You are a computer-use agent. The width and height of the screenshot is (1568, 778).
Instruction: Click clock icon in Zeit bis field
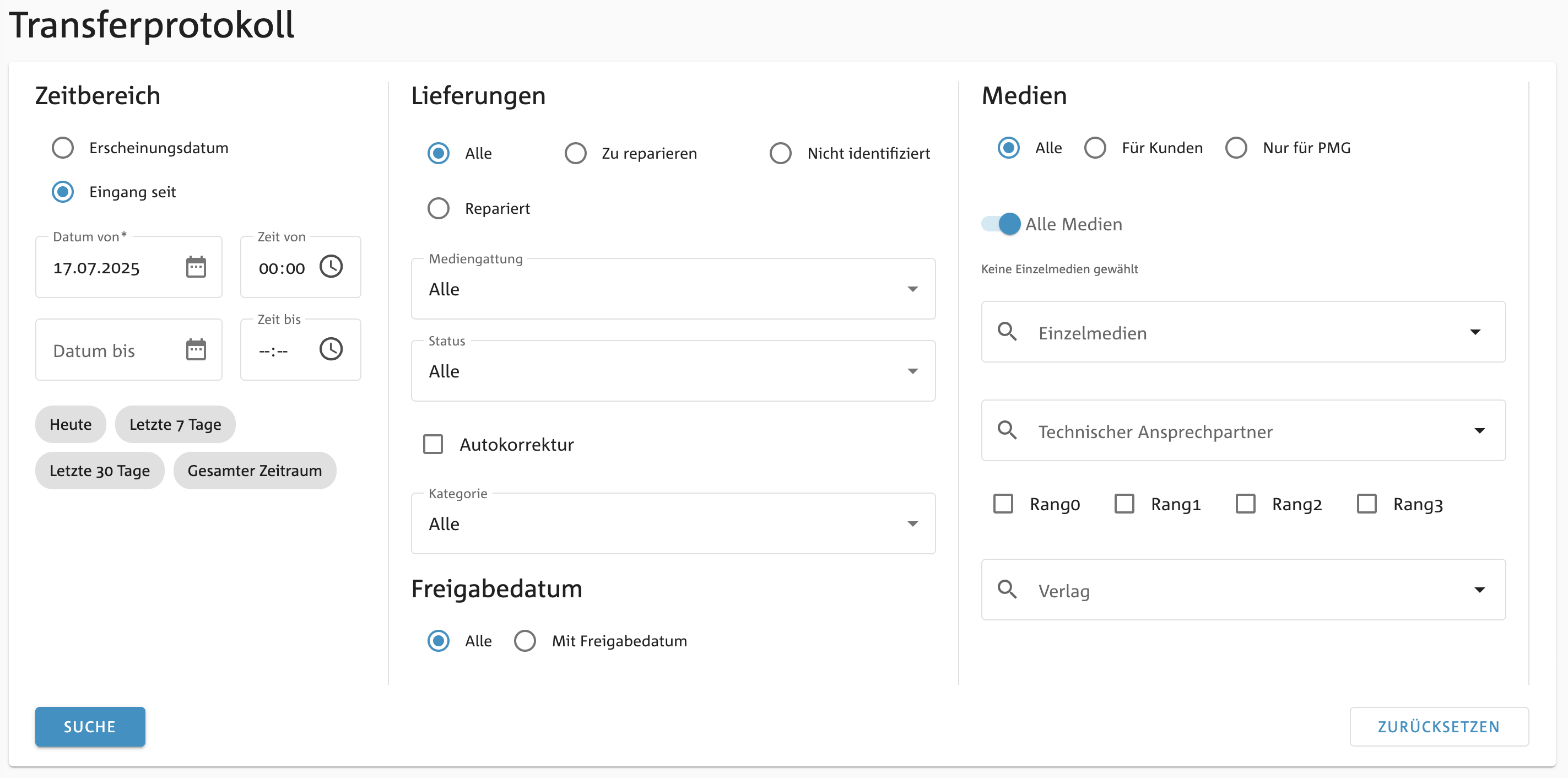331,349
